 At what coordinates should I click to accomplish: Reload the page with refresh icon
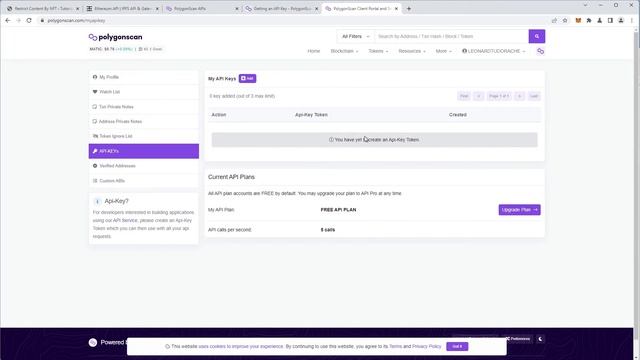(x=29, y=20)
